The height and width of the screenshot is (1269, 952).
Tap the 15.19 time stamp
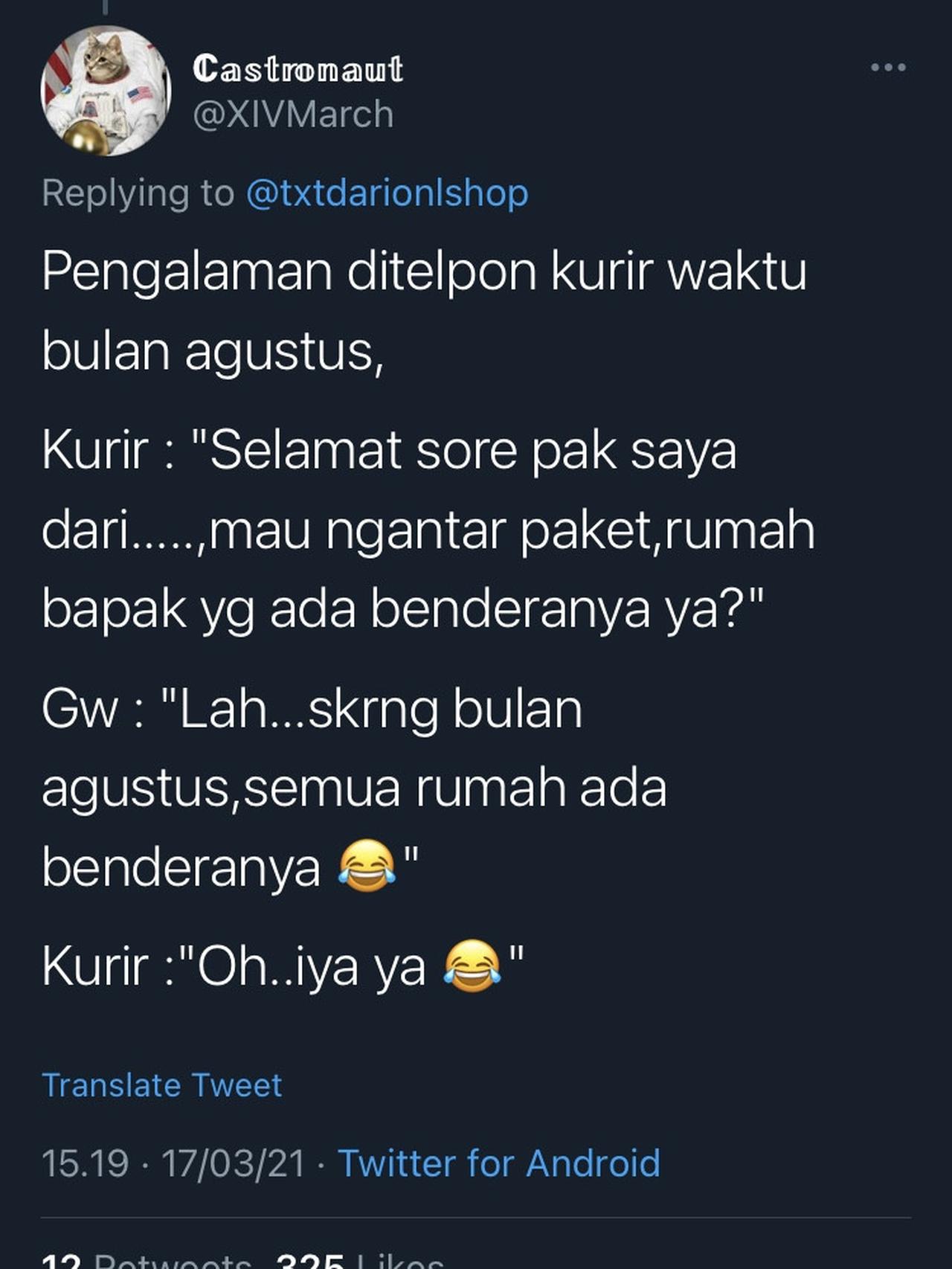pyautogui.click(x=86, y=1163)
